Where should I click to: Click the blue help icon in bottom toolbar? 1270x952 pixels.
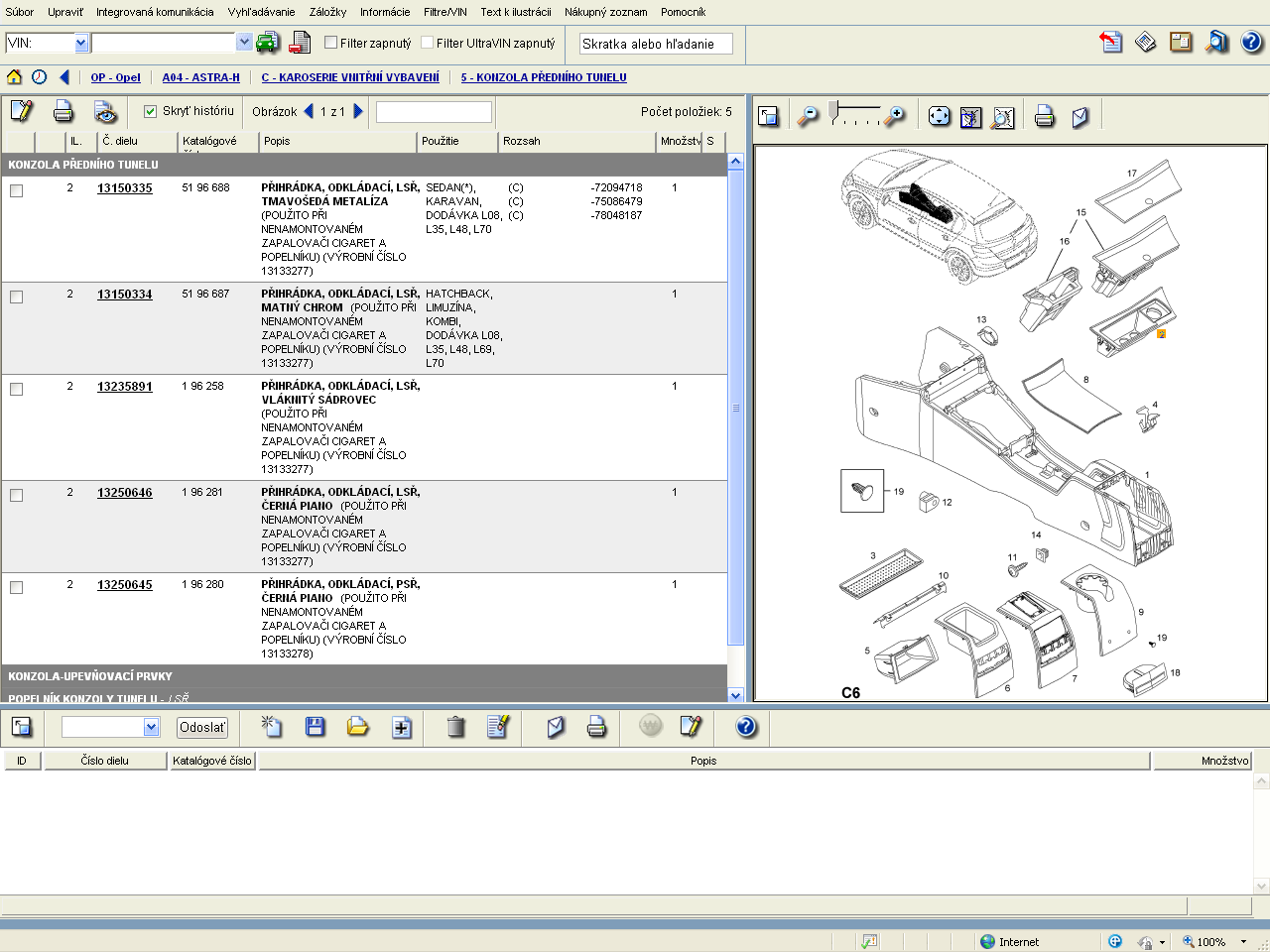point(746,727)
